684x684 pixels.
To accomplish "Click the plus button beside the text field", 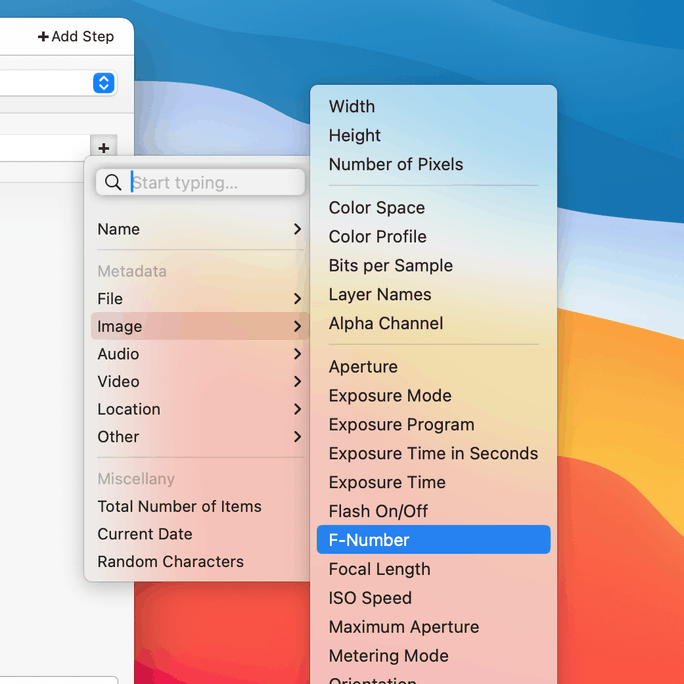I will (104, 148).
